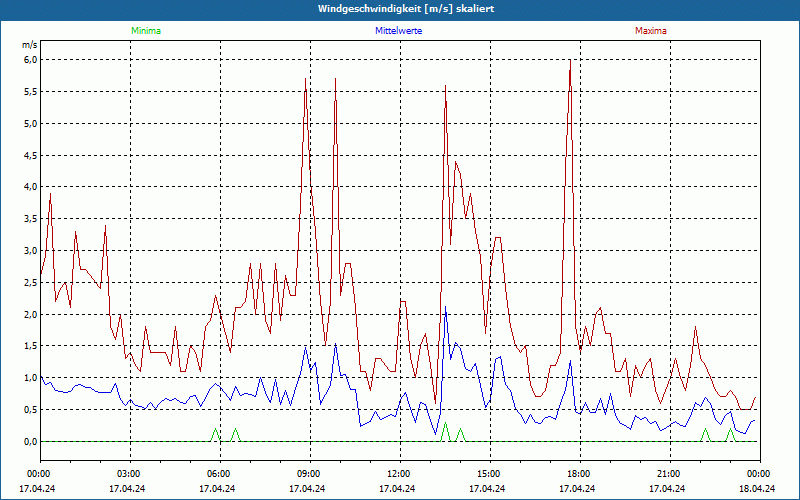Click the 06:00 time axis label
This screenshot has width=800, height=500.
(219, 473)
